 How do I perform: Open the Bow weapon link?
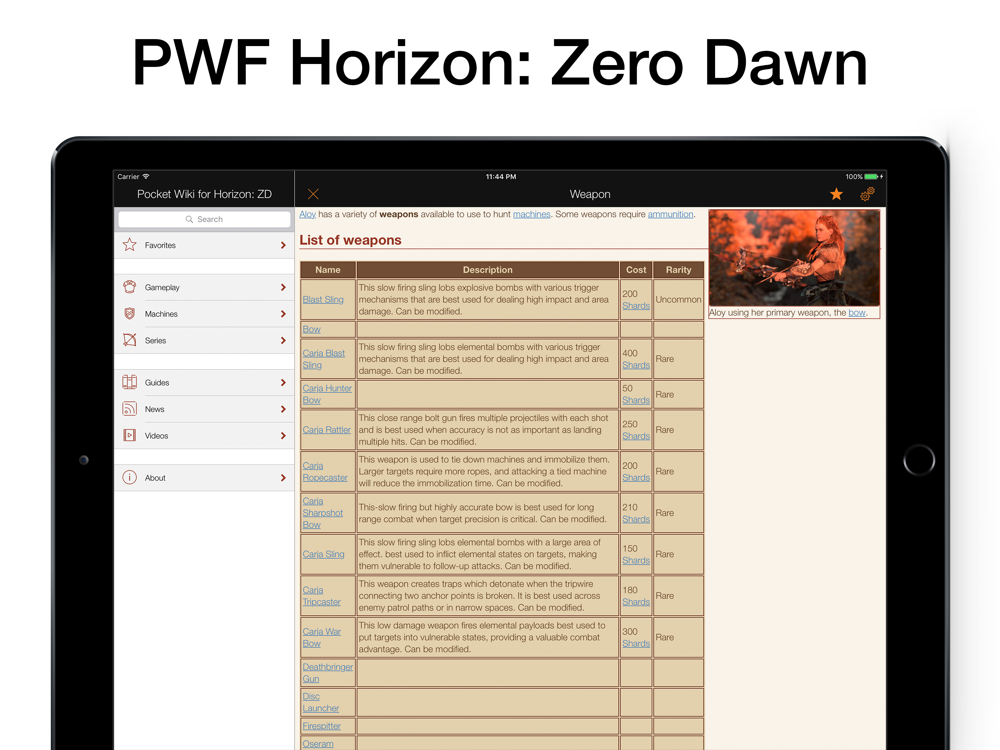coord(311,329)
